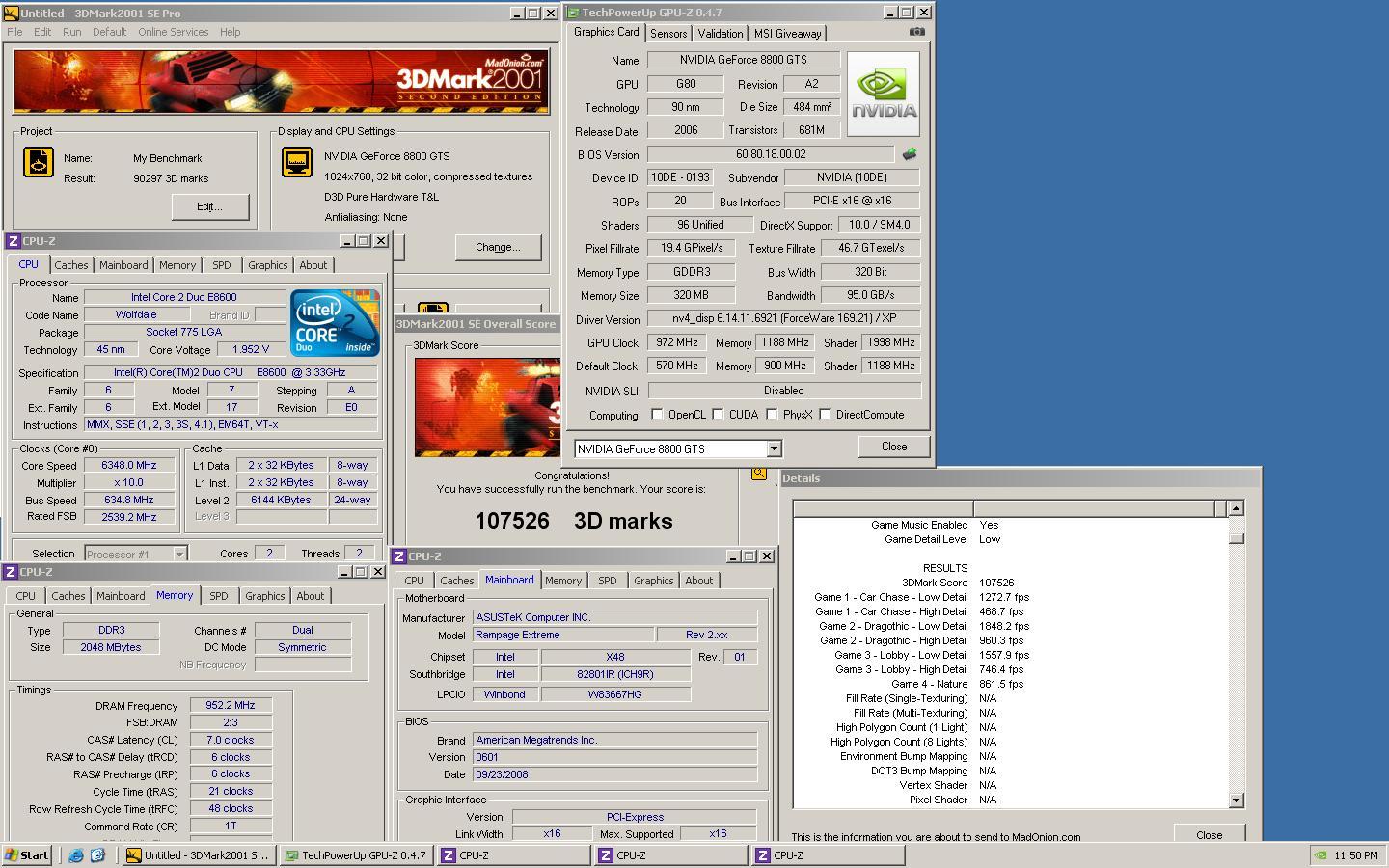This screenshot has height=868, width=1389.
Task: Open the Online Services menu
Action: coord(173,32)
